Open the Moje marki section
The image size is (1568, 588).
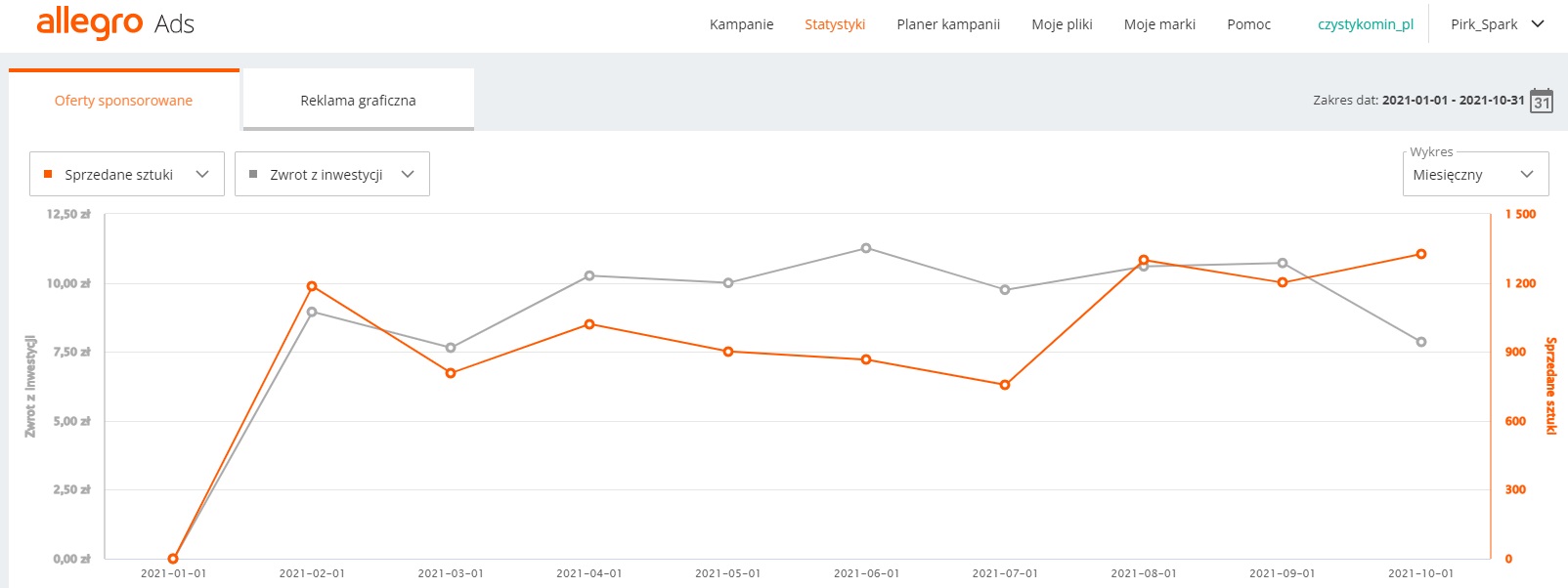tap(1159, 24)
